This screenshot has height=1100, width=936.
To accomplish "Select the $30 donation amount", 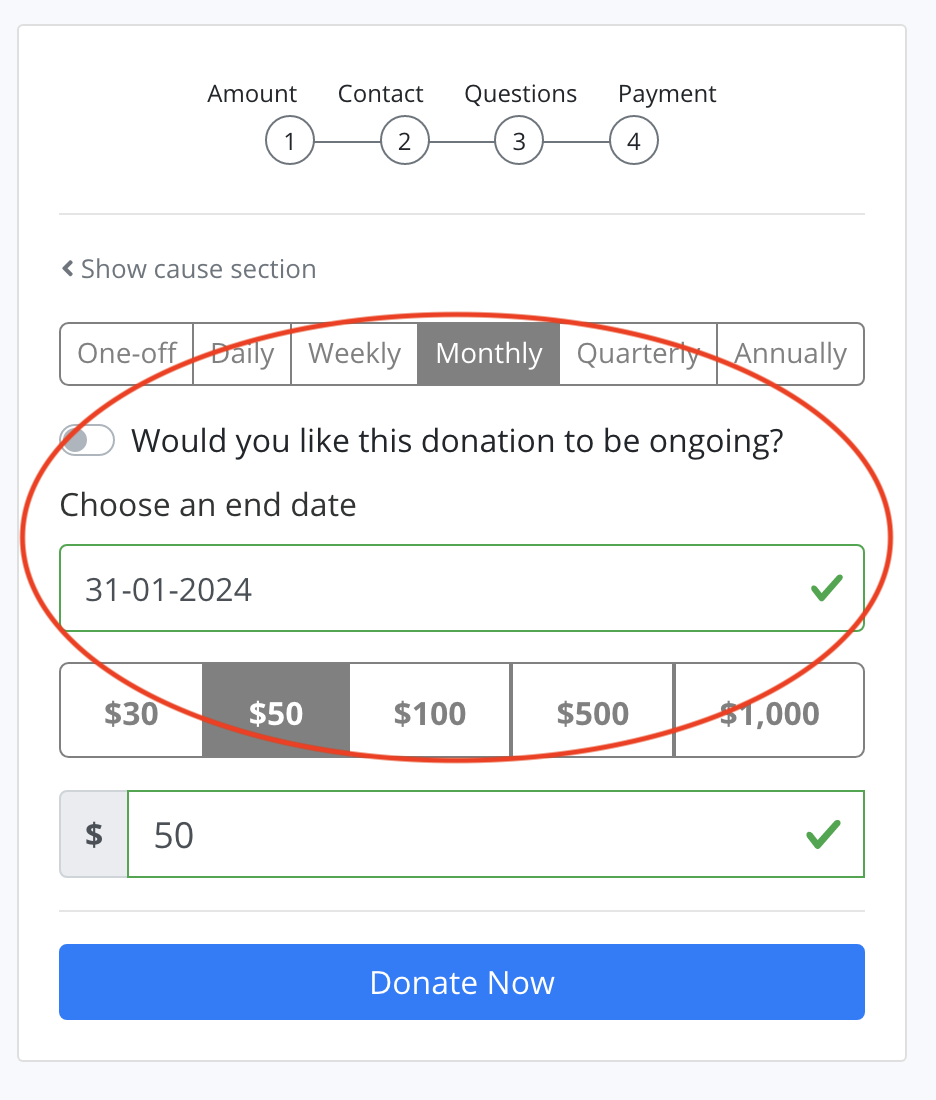I will point(130,710).
